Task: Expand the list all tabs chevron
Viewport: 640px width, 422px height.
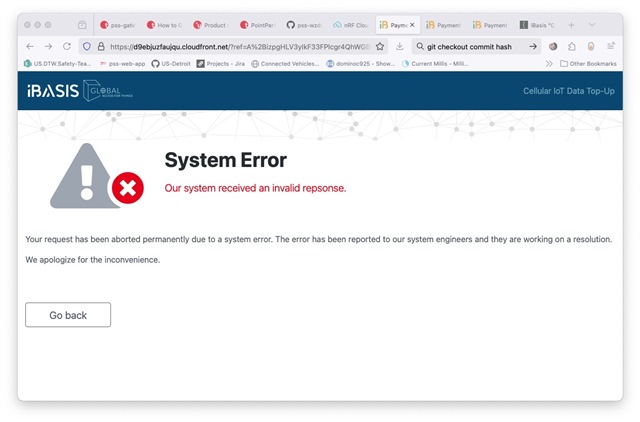Action: 592,25
